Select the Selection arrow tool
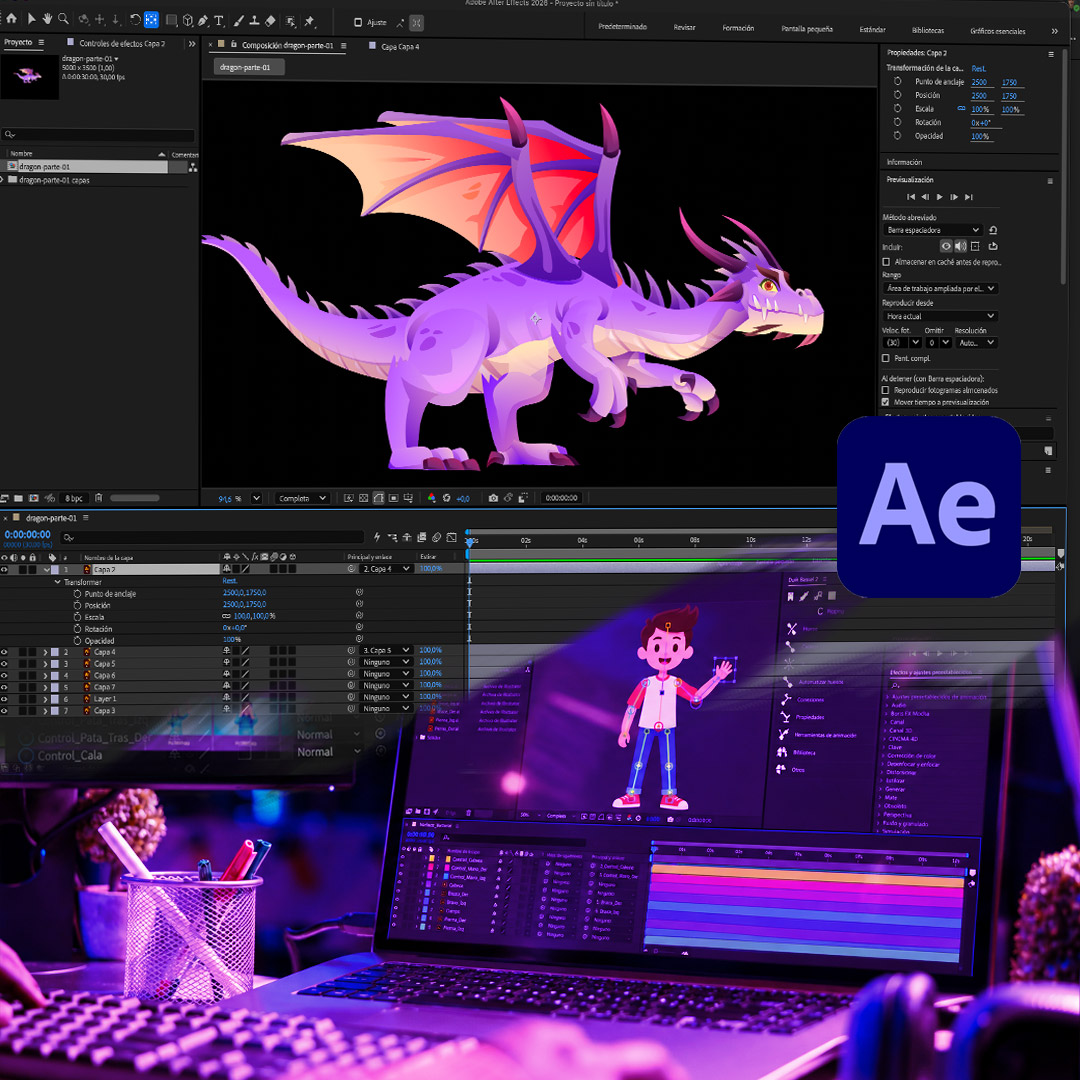Image resolution: width=1080 pixels, height=1080 pixels. [31, 19]
